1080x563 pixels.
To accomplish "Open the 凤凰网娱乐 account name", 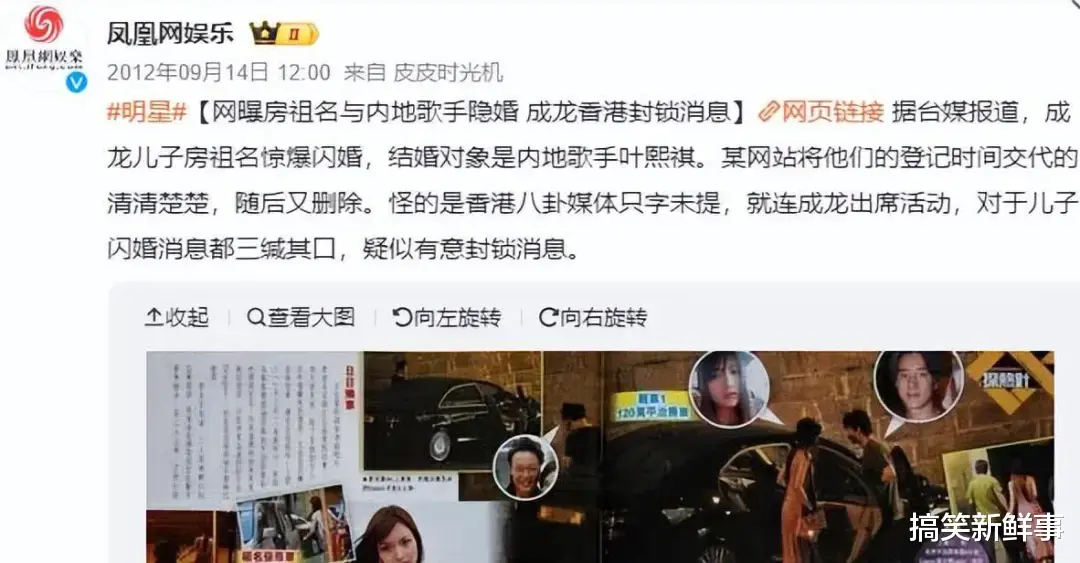I will click(170, 33).
